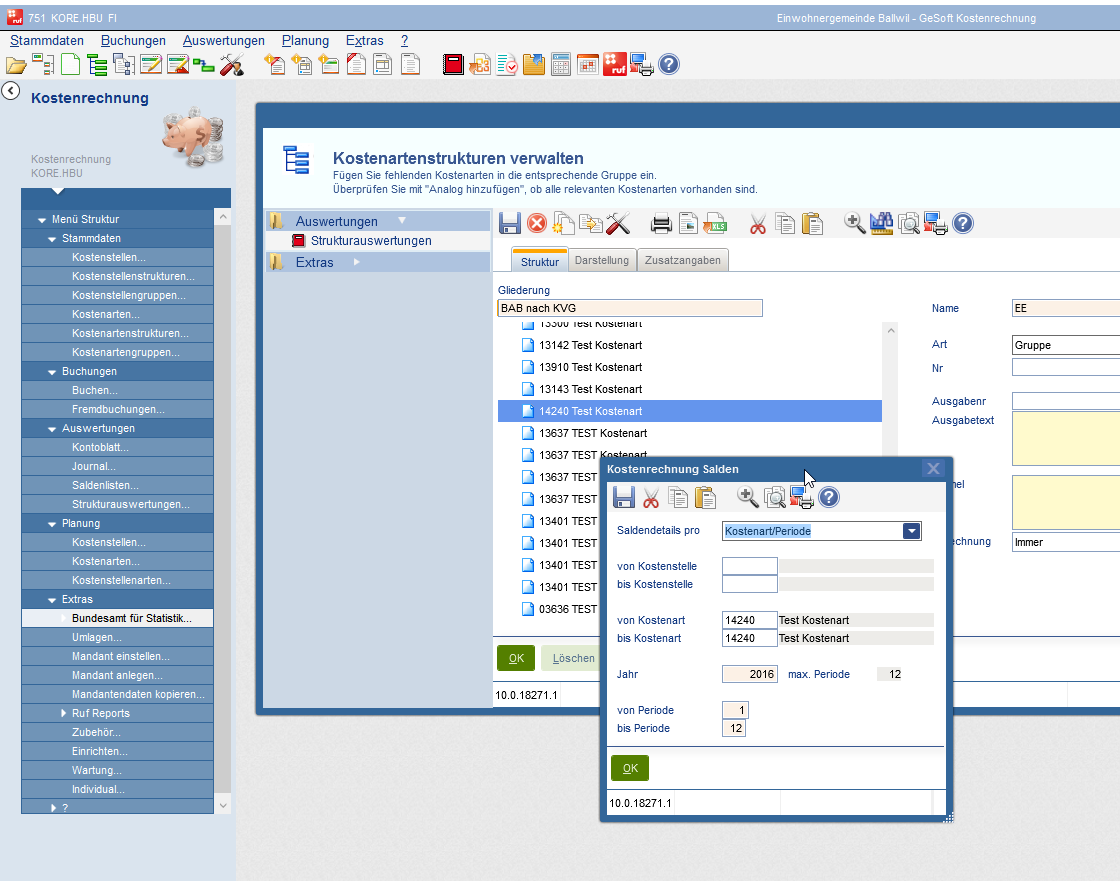Screen dimensions: 1120x881
Task: Collapse the Planung tree section
Action: [52, 524]
